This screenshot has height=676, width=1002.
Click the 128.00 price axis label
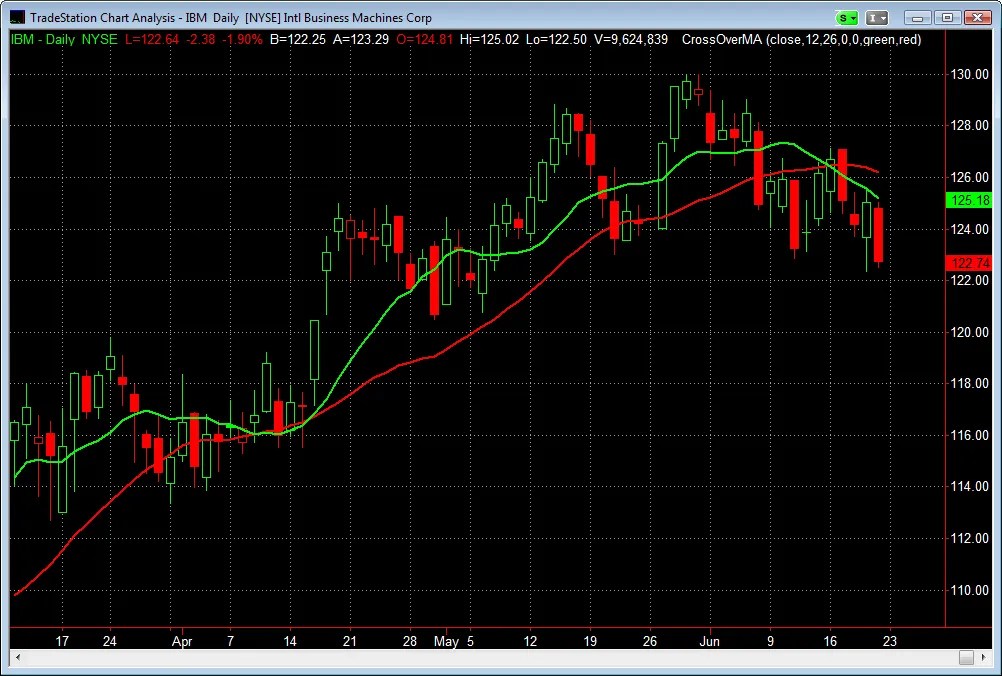tap(969, 126)
